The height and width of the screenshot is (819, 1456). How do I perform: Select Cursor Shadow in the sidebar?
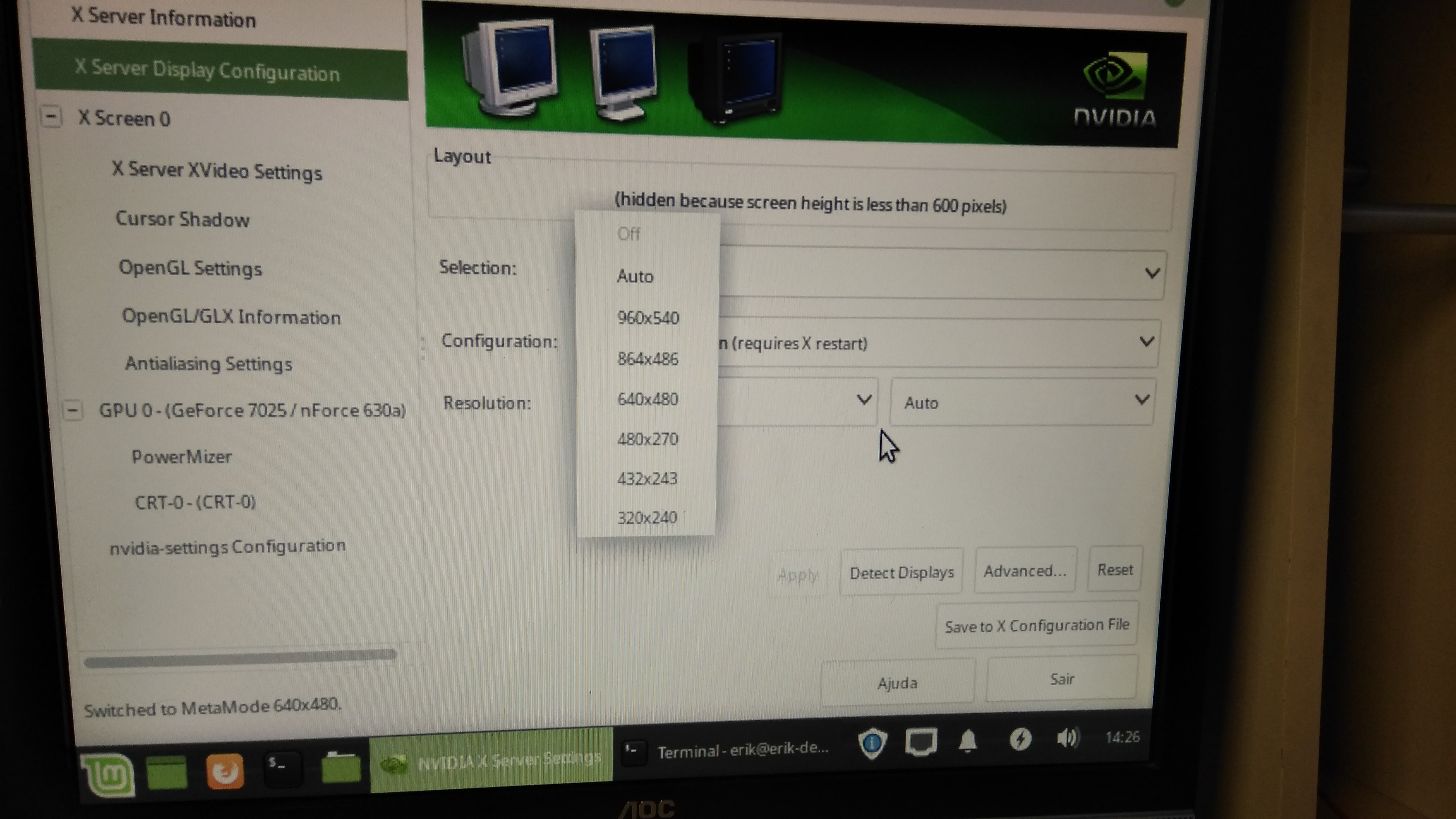point(182,219)
